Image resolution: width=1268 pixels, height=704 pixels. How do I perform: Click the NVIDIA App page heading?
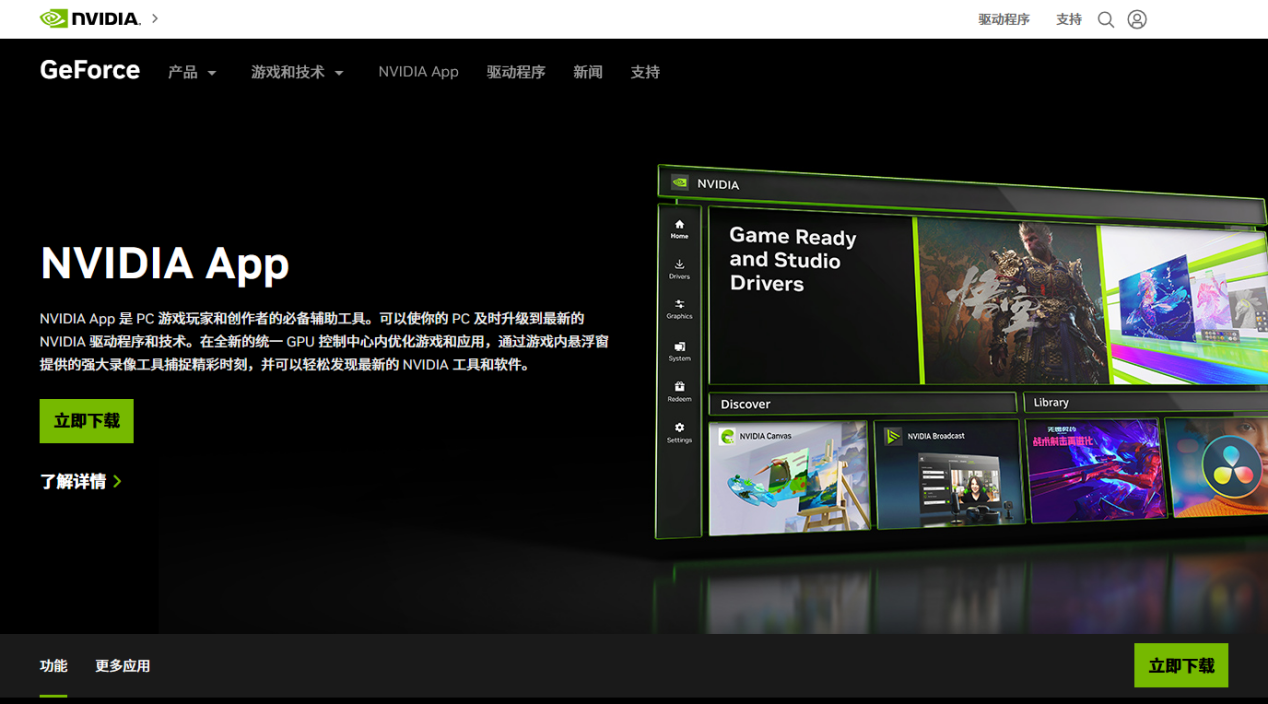click(165, 263)
